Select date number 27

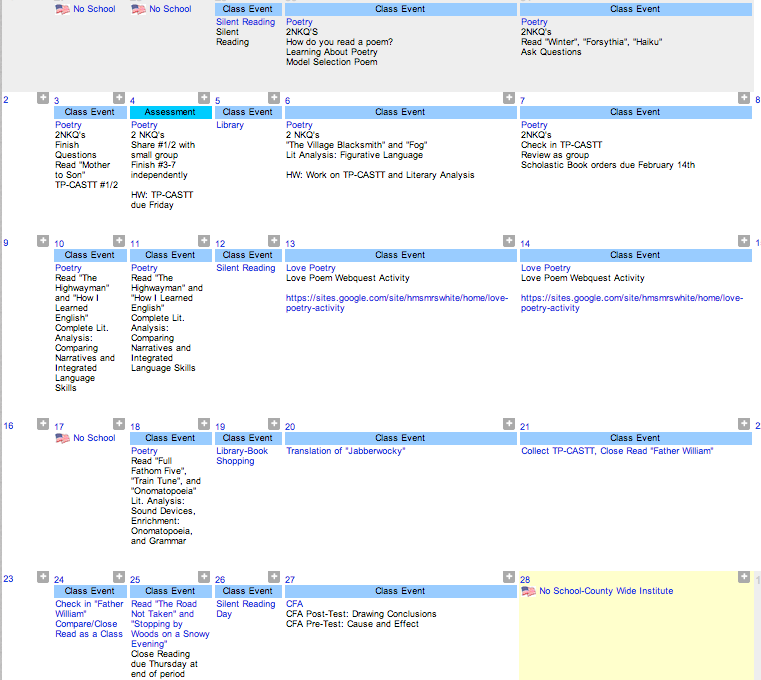(290, 580)
